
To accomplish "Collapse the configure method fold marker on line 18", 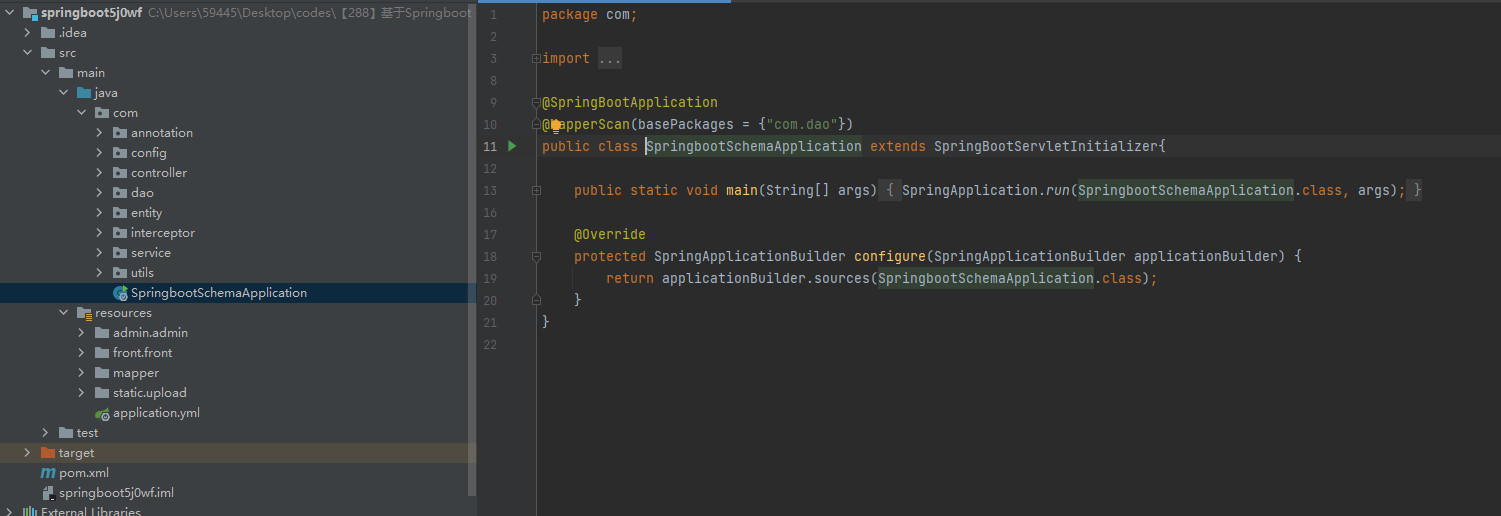I will coord(537,256).
